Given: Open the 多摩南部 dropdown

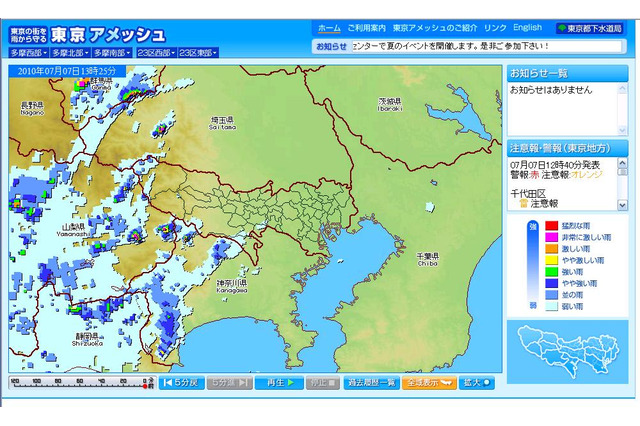Looking at the screenshot, I should 112,53.
